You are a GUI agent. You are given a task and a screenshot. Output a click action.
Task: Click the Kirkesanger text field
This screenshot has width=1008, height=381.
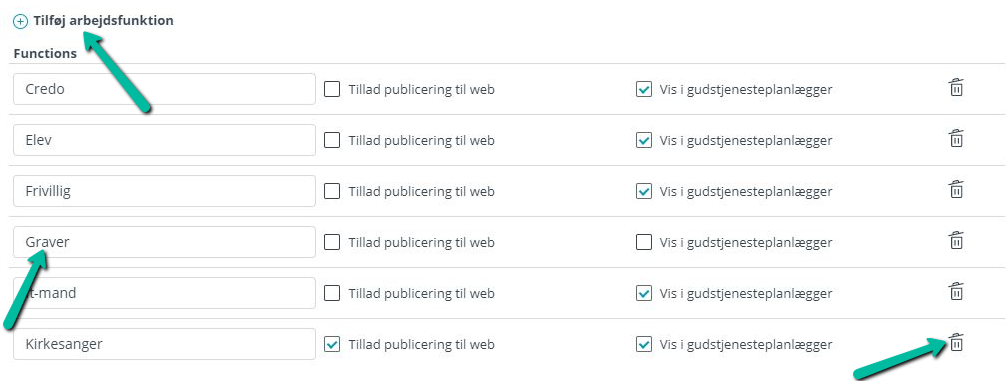(165, 344)
